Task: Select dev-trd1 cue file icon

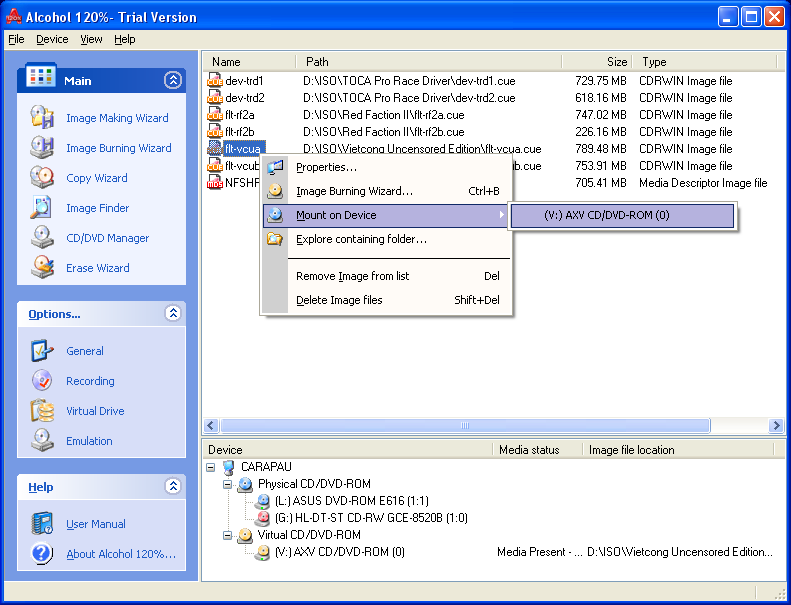Action: point(214,81)
